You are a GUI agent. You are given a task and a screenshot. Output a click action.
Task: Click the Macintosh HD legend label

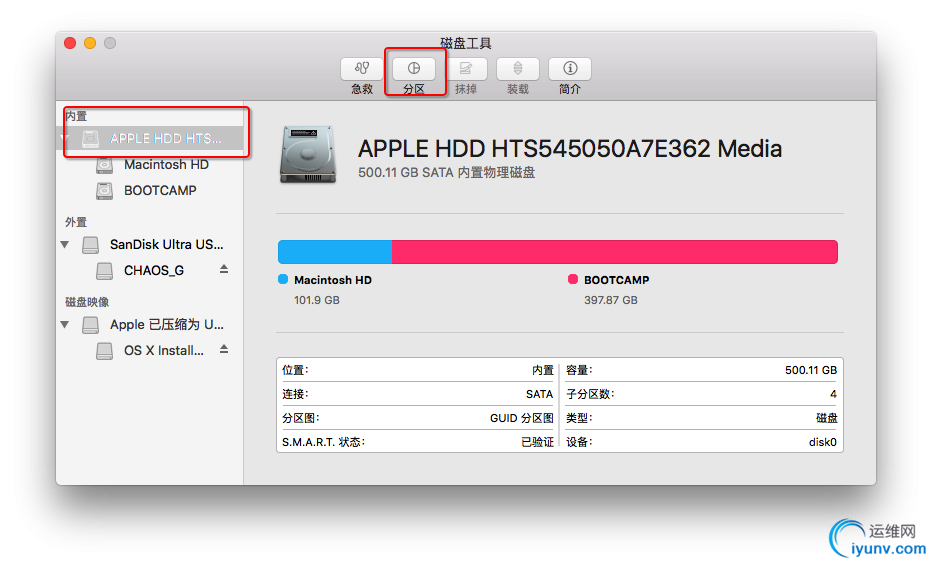click(333, 280)
